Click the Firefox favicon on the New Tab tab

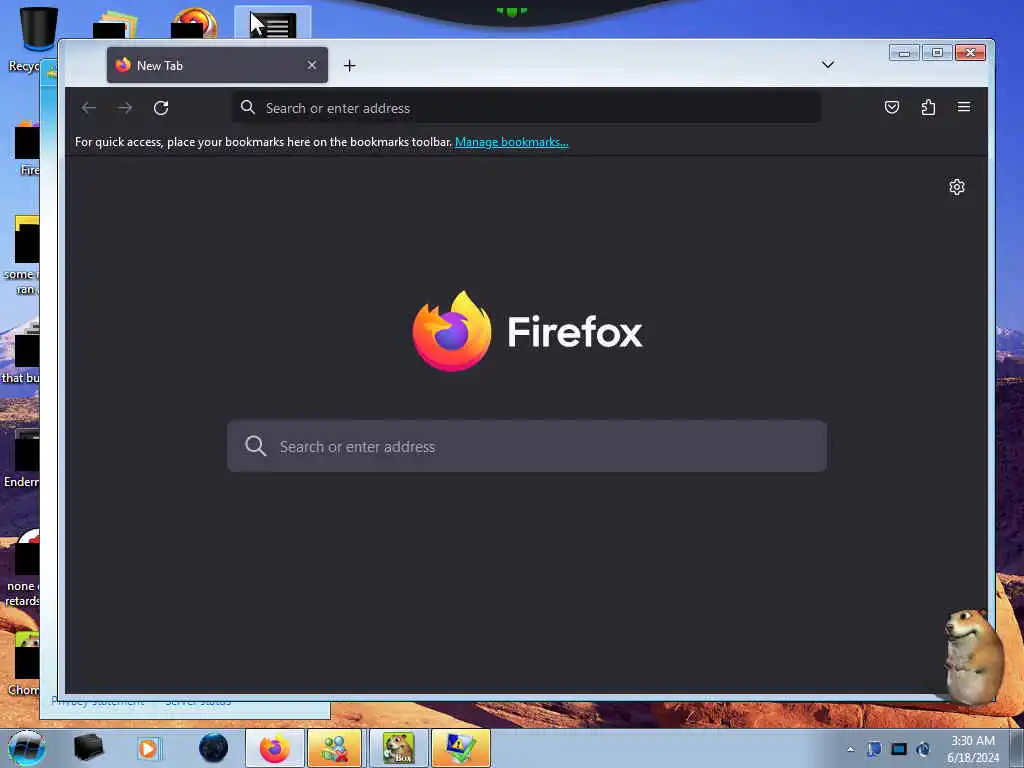[123, 65]
